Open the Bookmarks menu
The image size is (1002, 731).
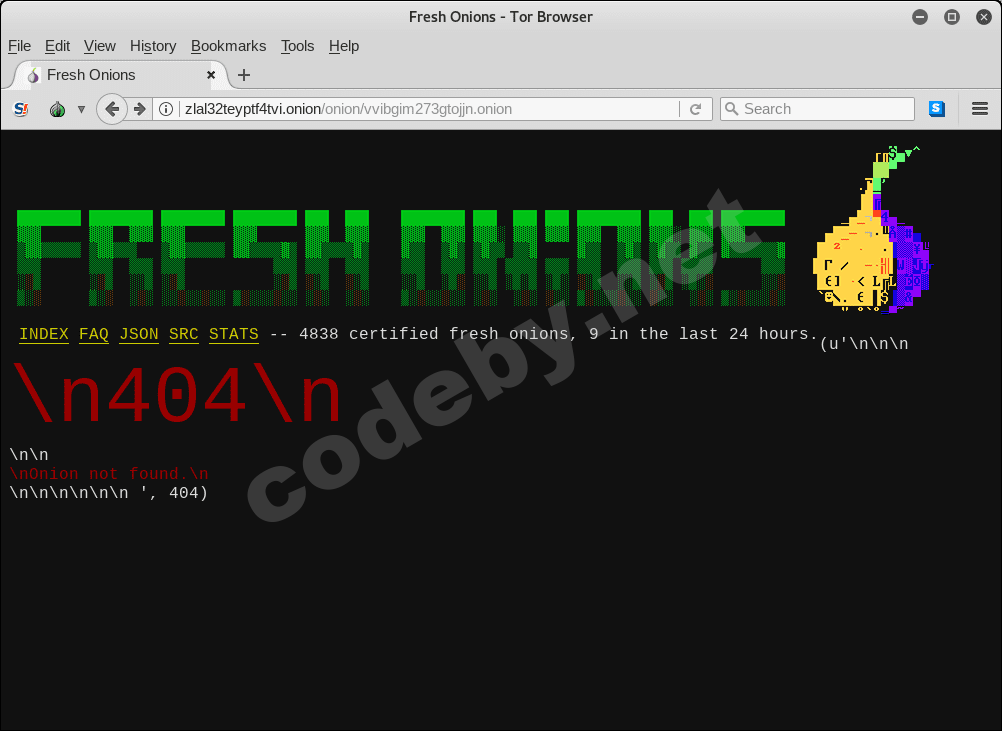[x=228, y=46]
